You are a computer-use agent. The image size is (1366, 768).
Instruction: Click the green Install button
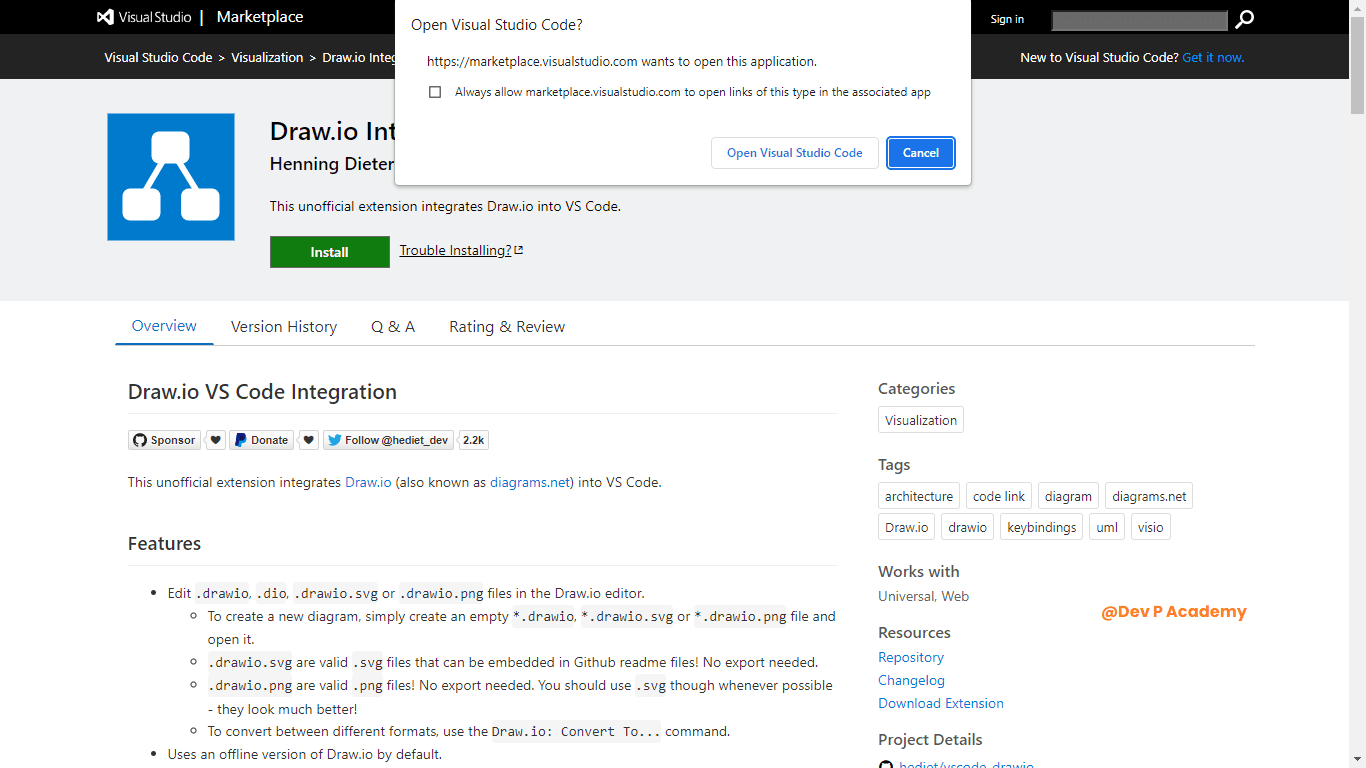(329, 252)
